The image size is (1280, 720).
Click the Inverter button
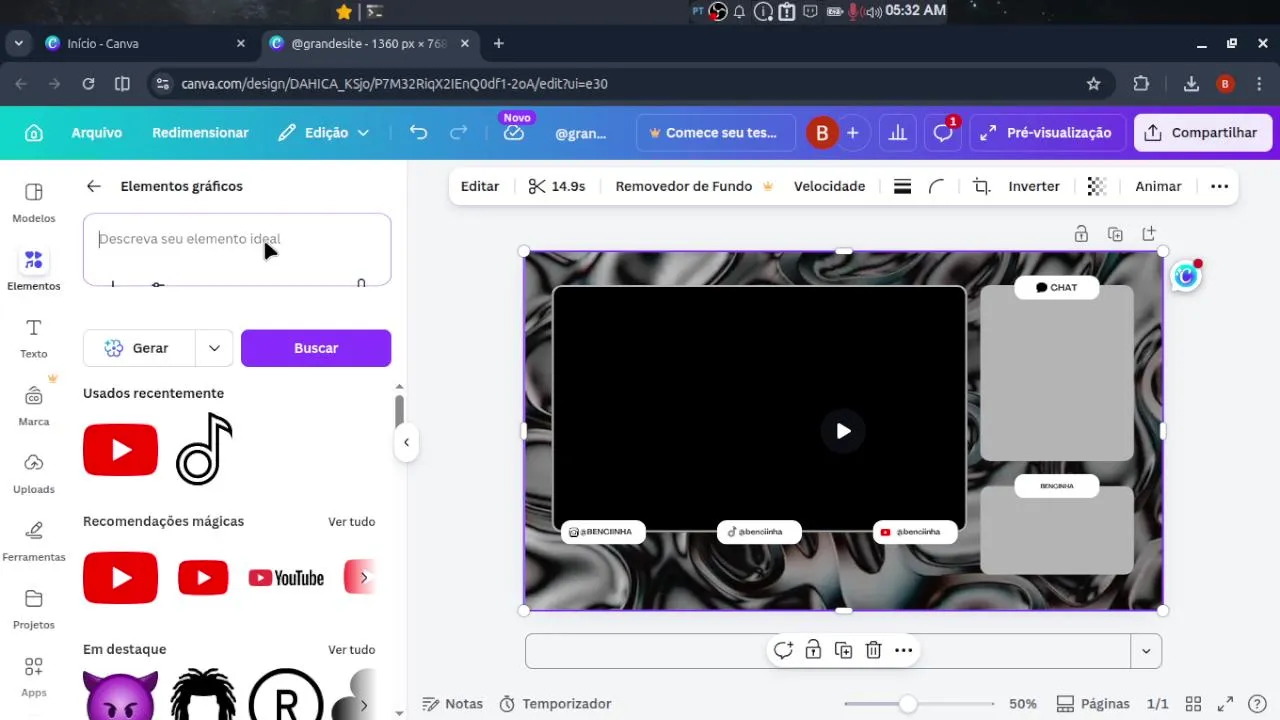coord(1034,186)
